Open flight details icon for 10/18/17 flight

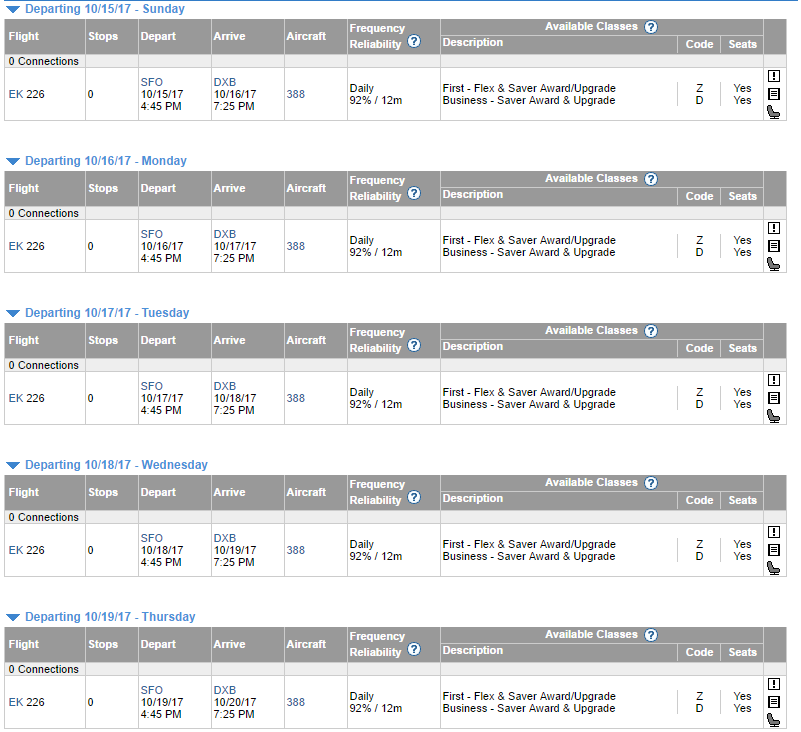[x=773, y=550]
